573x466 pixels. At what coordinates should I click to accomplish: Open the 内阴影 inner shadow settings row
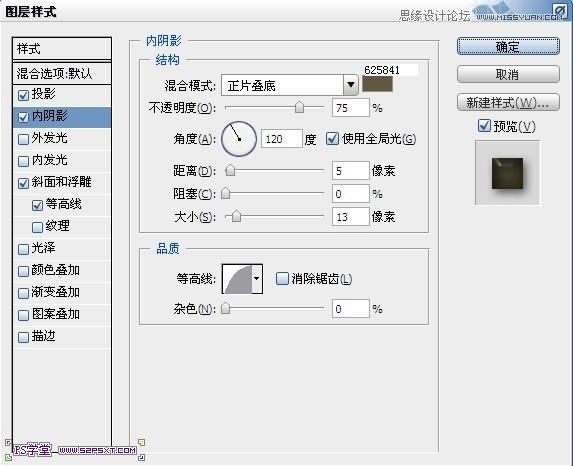coord(62,117)
